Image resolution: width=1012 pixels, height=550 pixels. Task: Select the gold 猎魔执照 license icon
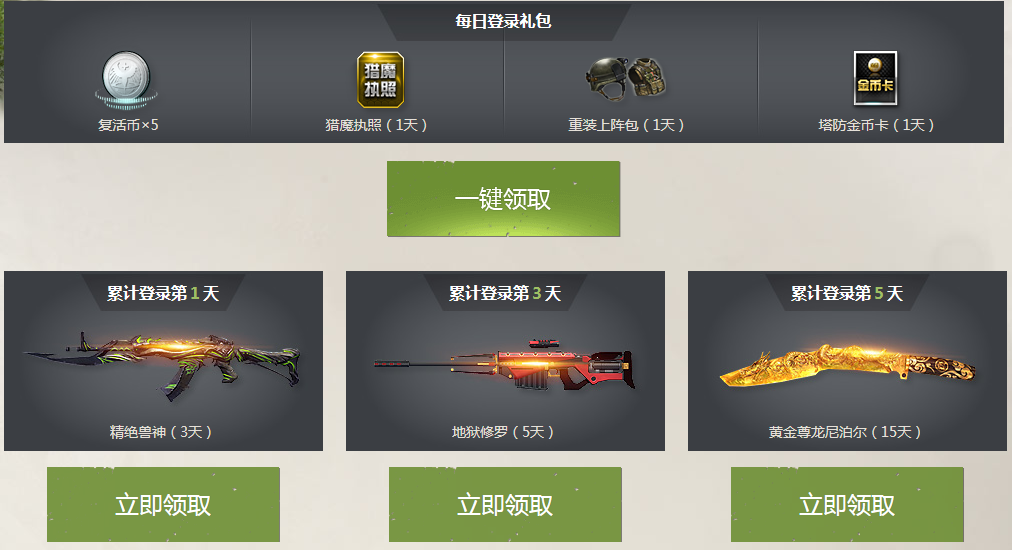pyautogui.click(x=381, y=79)
